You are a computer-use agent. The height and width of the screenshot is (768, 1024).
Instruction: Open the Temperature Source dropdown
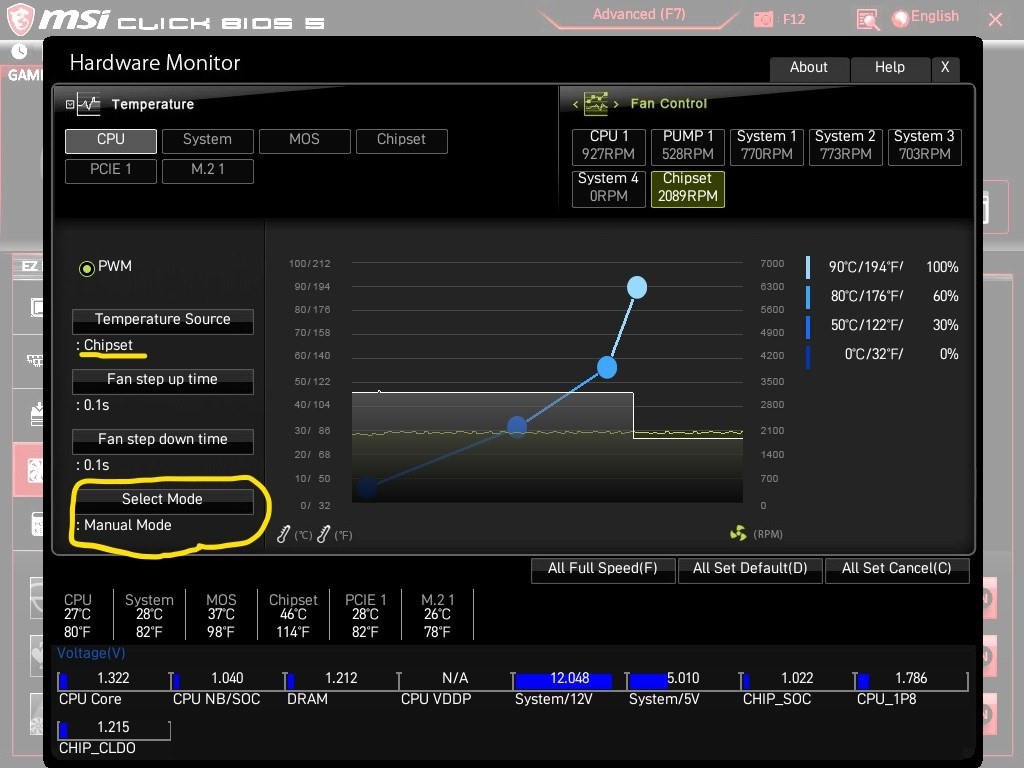162,320
